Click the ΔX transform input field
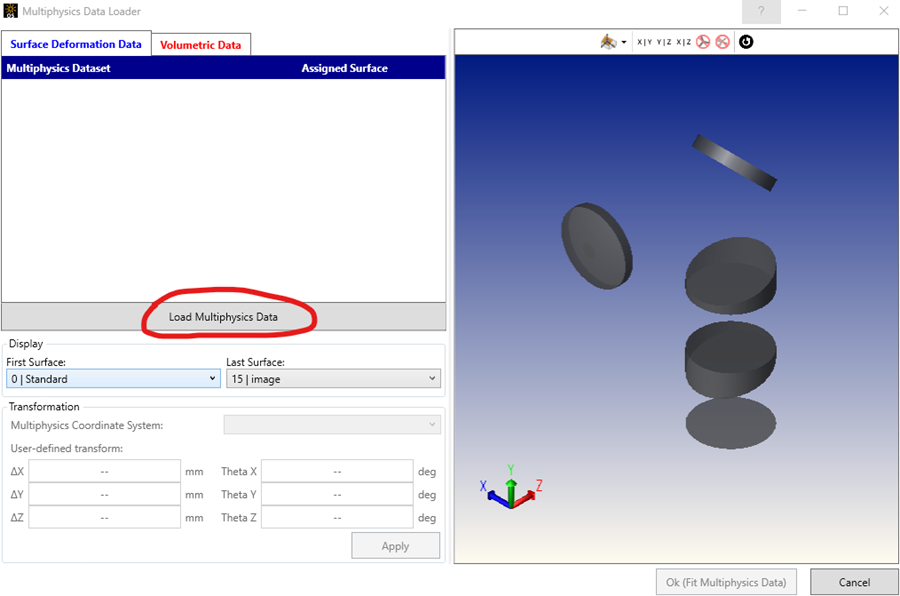This screenshot has width=900, height=596. tap(104, 471)
